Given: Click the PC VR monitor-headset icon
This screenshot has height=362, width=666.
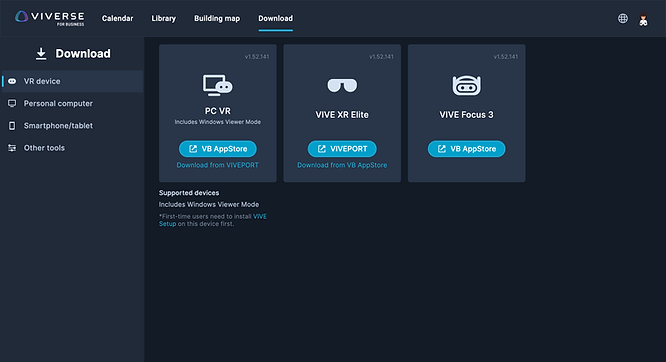Looking at the screenshot, I should (217, 85).
